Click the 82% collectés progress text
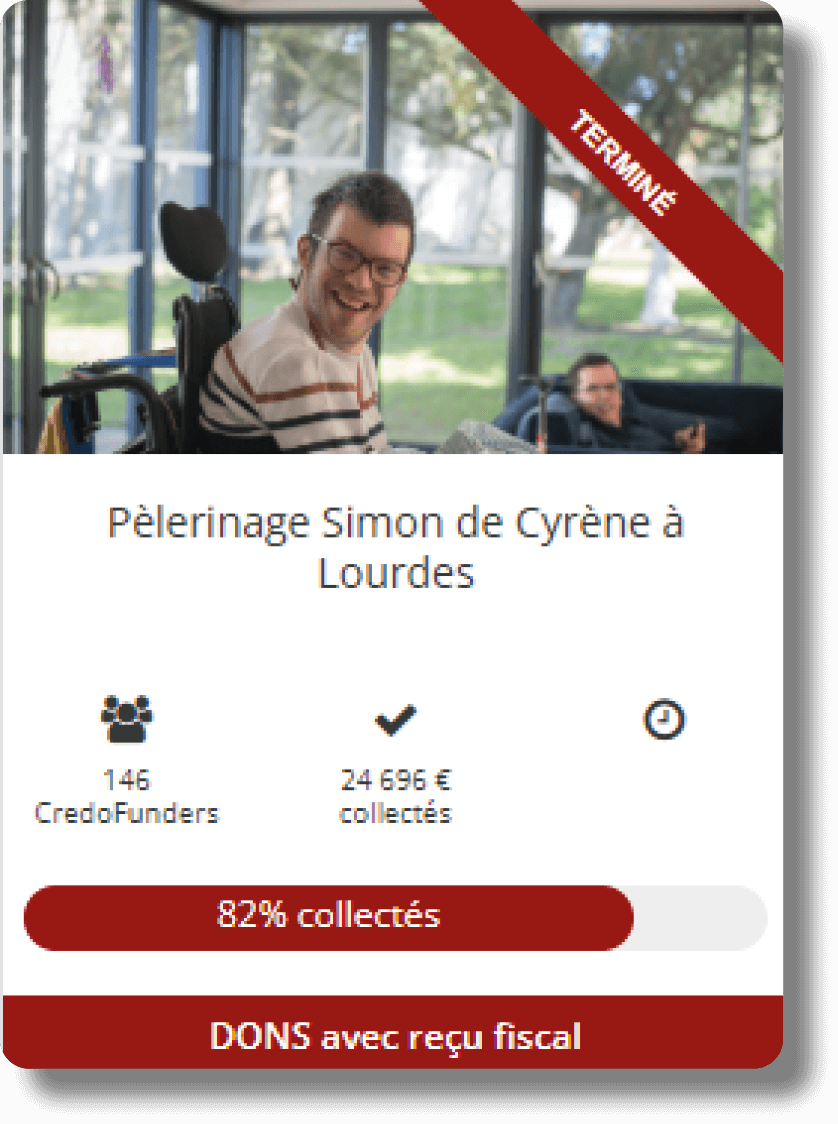The width and height of the screenshot is (838, 1124). (328, 915)
